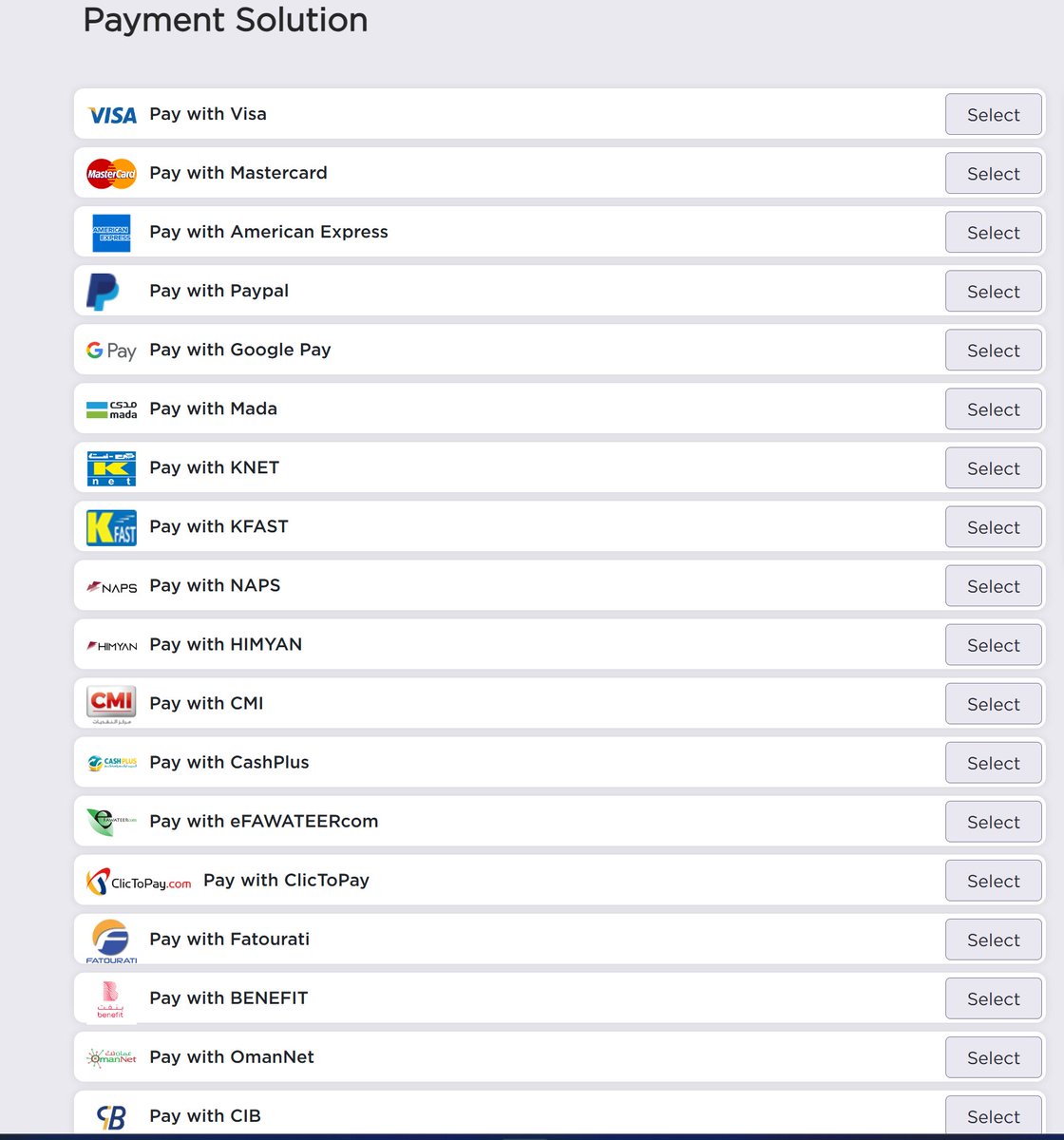The height and width of the screenshot is (1140, 1064).
Task: Click the Mada logo icon
Action: (x=111, y=409)
